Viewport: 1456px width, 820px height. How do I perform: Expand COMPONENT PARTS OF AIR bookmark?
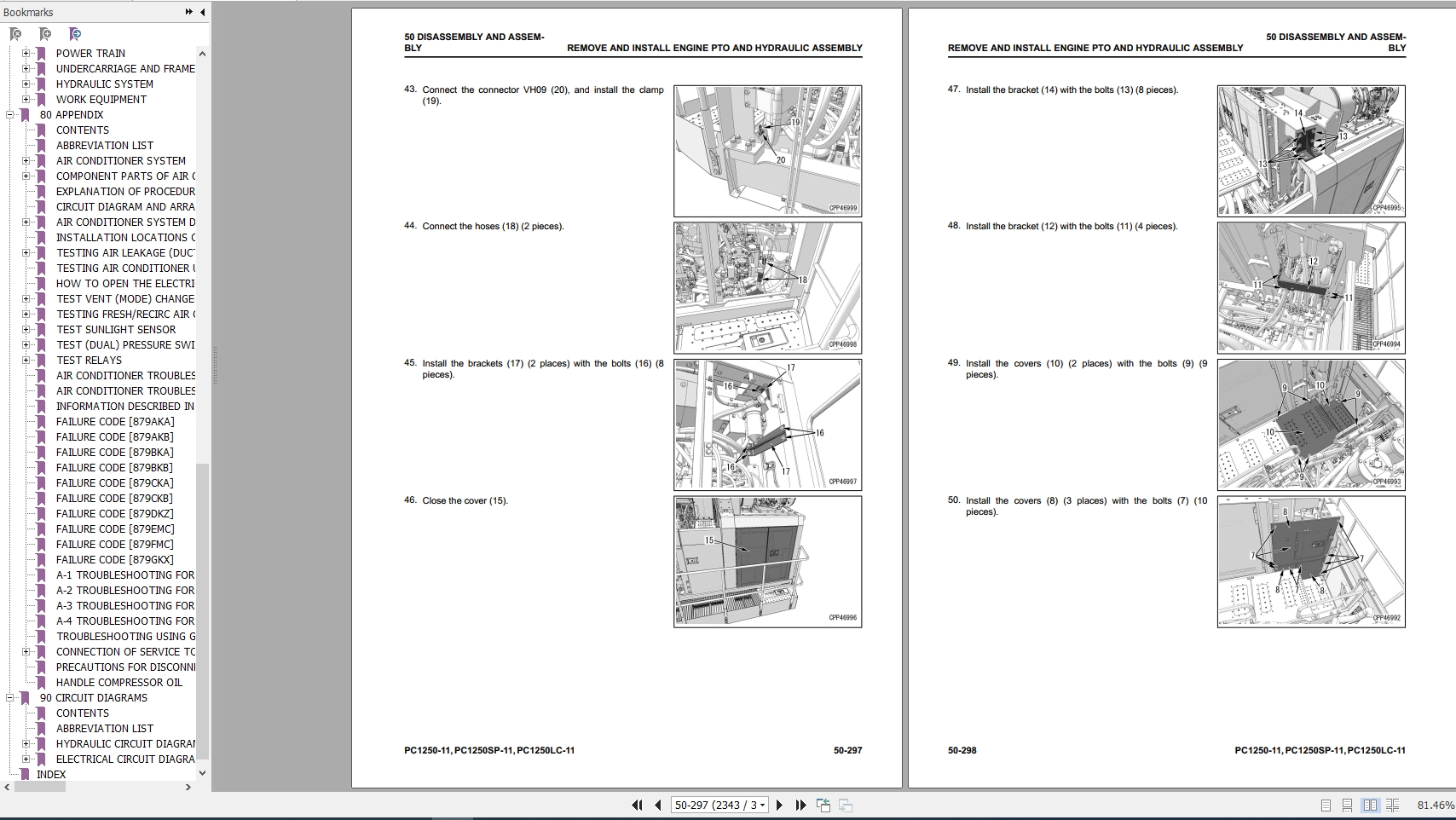(26, 176)
